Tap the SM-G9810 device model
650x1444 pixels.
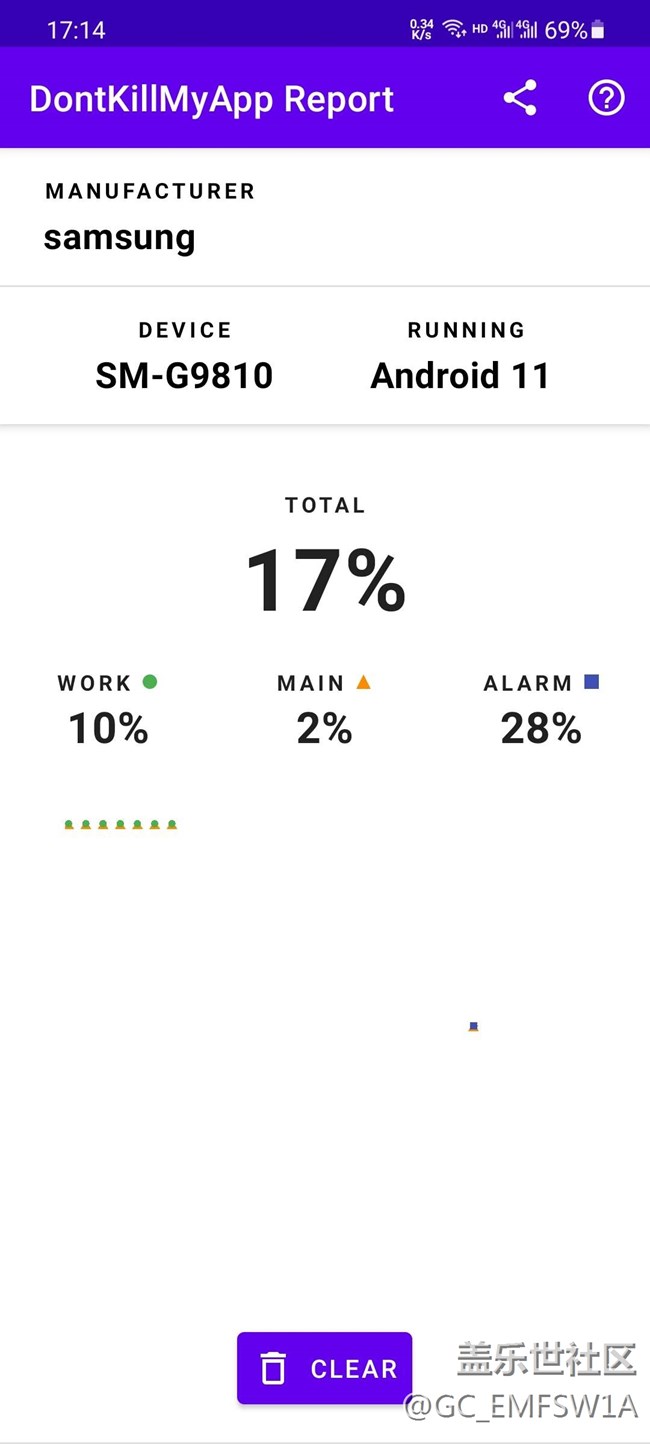click(x=184, y=375)
